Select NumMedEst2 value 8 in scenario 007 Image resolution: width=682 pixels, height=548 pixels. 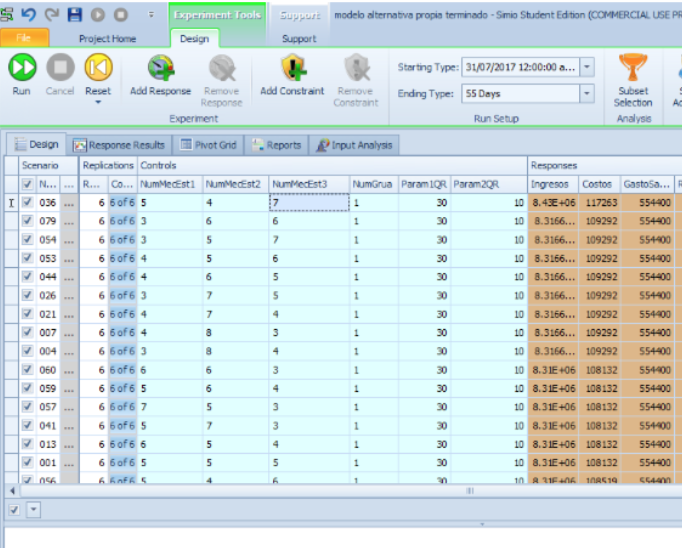(235, 333)
